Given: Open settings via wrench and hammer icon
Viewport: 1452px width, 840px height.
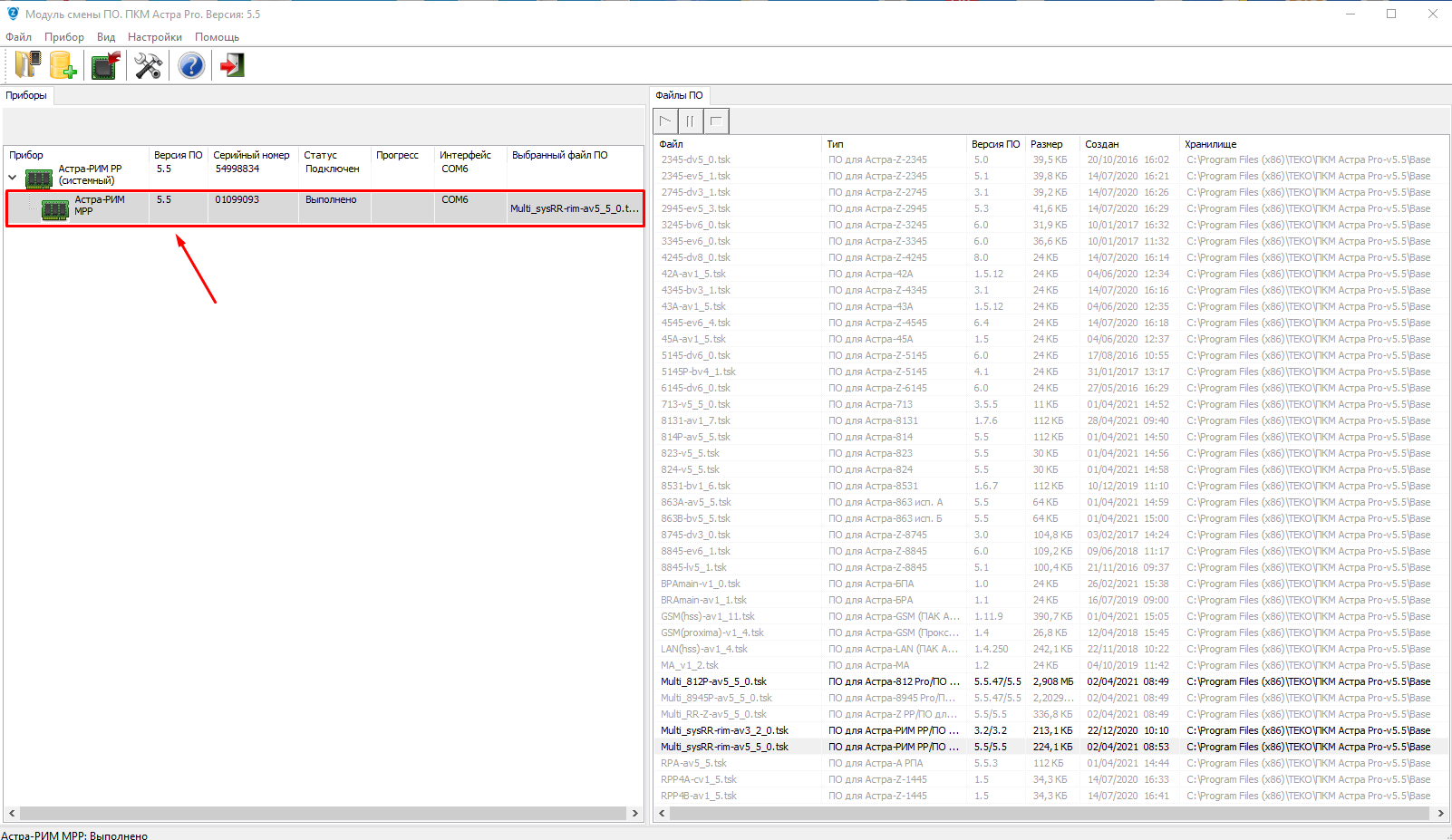Looking at the screenshot, I should pyautogui.click(x=148, y=65).
